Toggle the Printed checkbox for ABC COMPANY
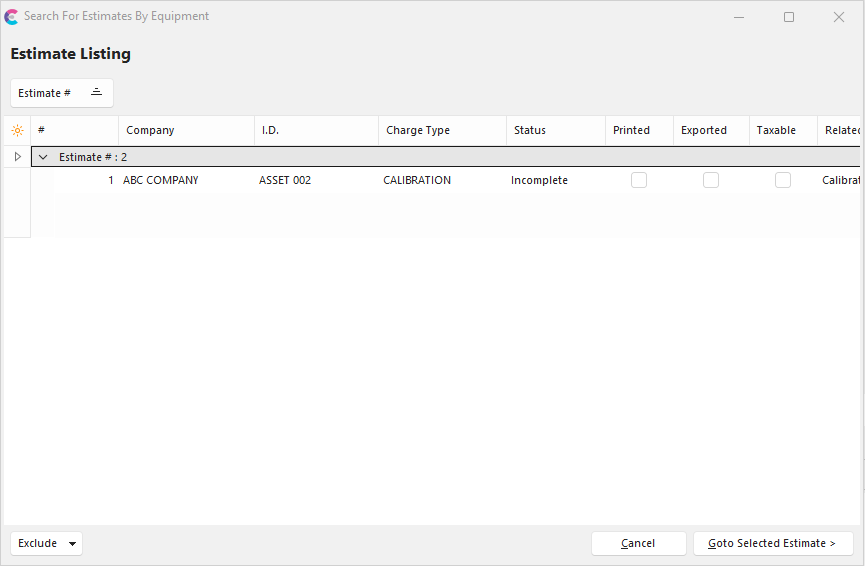This screenshot has height=566, width=865. coord(639,180)
